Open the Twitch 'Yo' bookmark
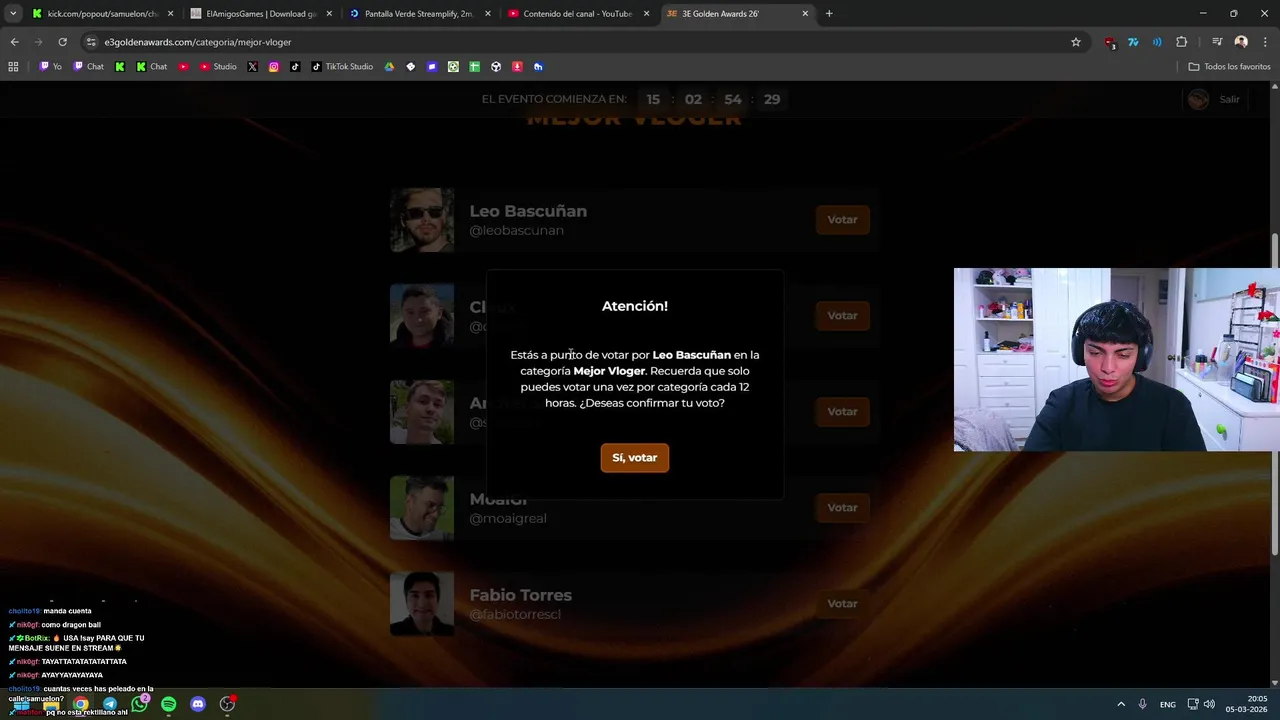Viewport: 1280px width, 720px height. 51,67
